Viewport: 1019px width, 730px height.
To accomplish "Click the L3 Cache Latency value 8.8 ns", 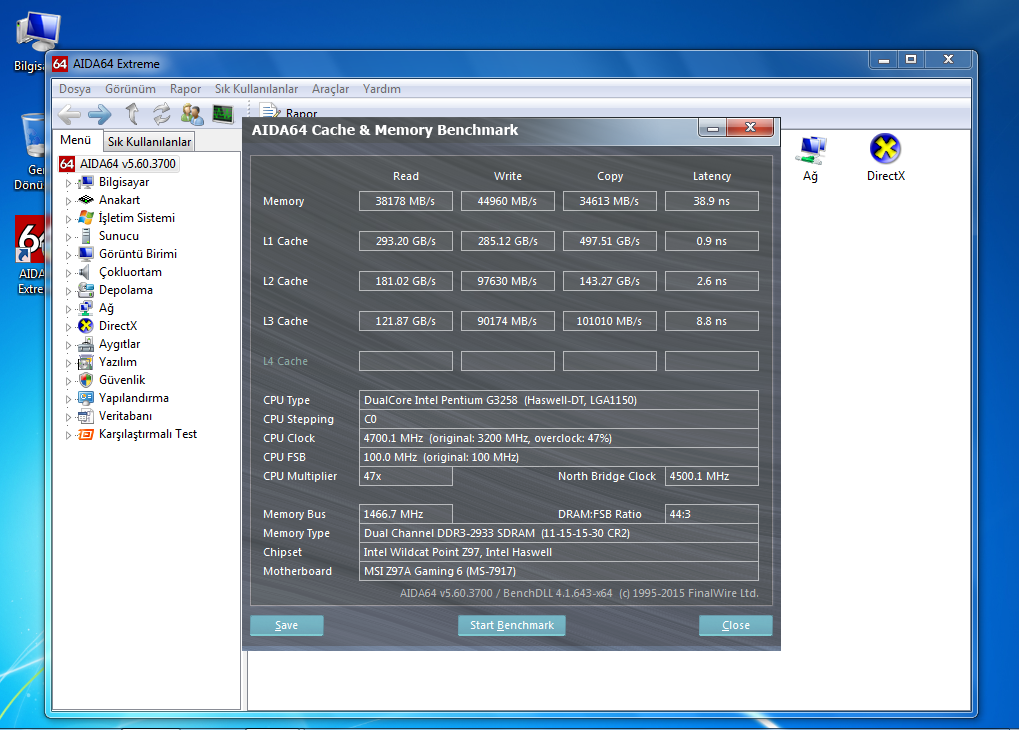I will coord(712,321).
